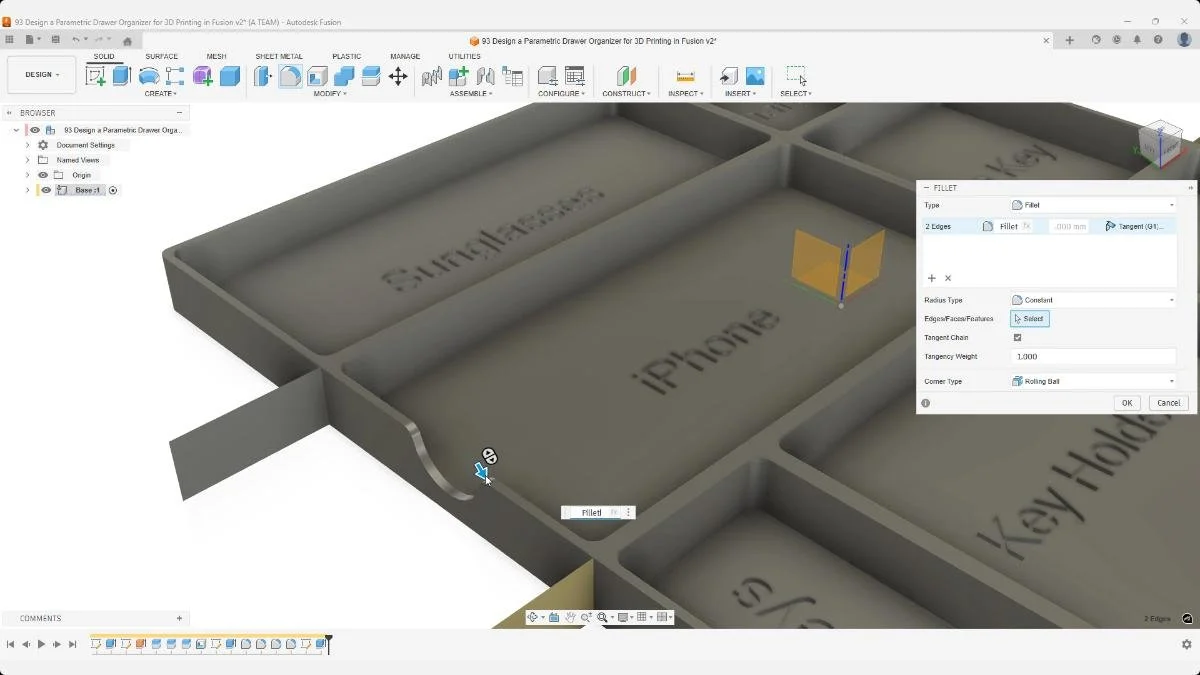Toggle visibility eye of Base:1 component
Viewport: 1200px width, 675px height.
tap(46, 190)
